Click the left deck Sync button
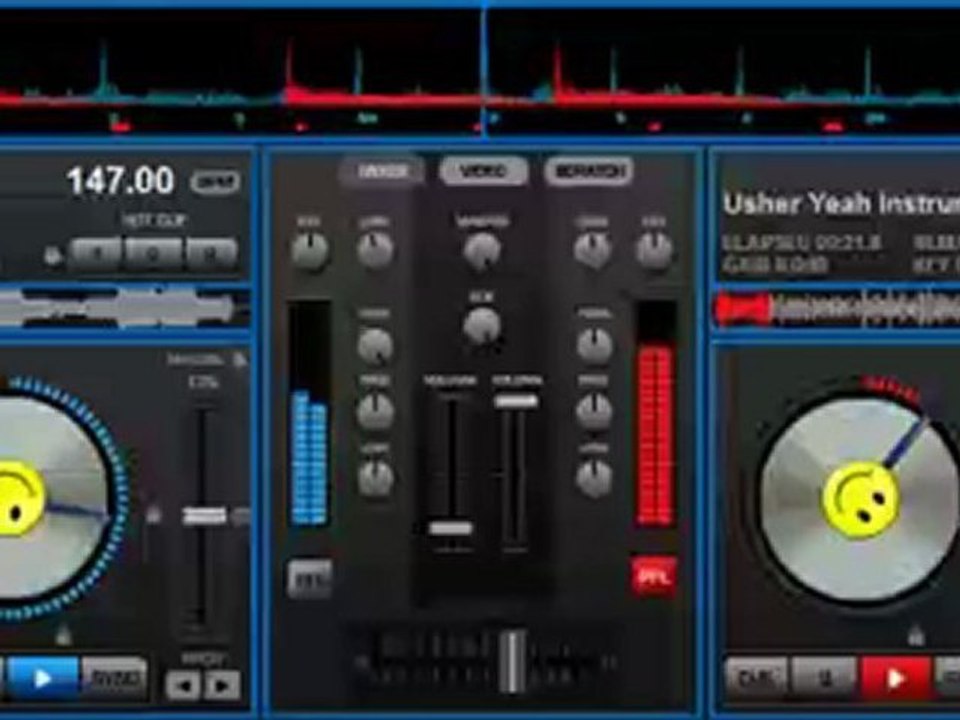Viewport: 960px width, 720px height. (x=115, y=678)
